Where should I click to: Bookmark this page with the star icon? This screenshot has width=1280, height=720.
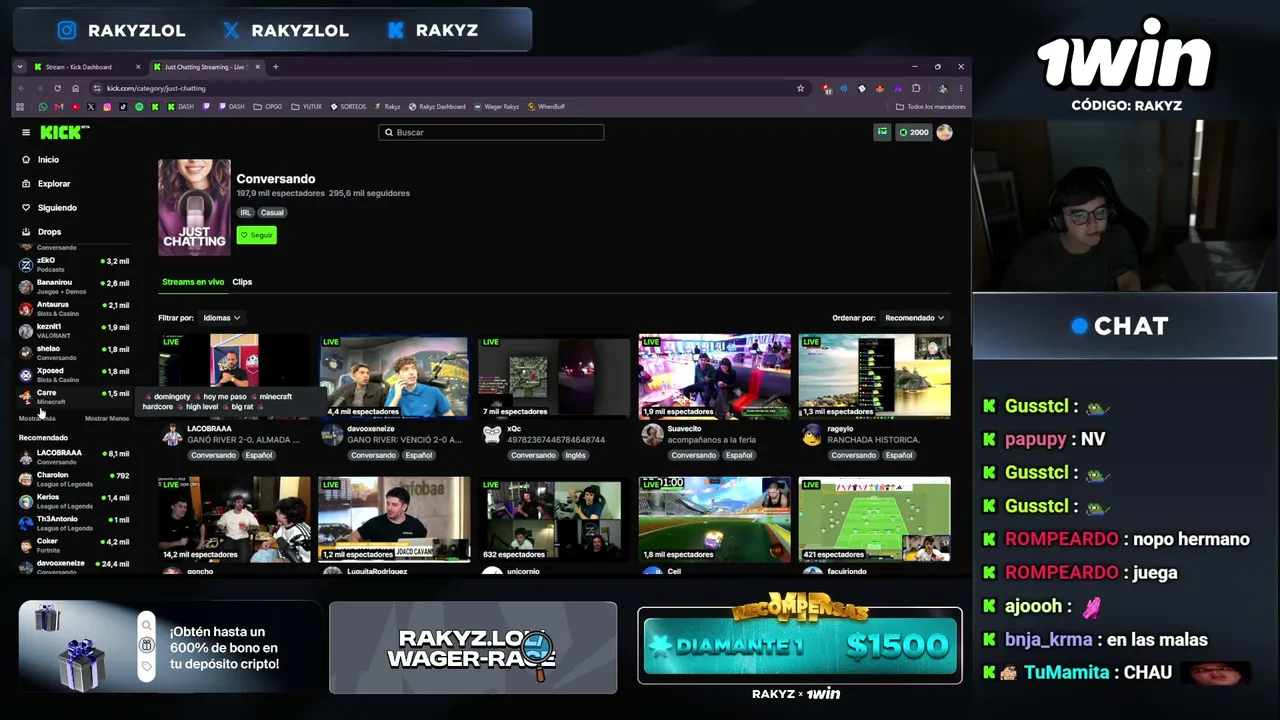click(x=800, y=88)
